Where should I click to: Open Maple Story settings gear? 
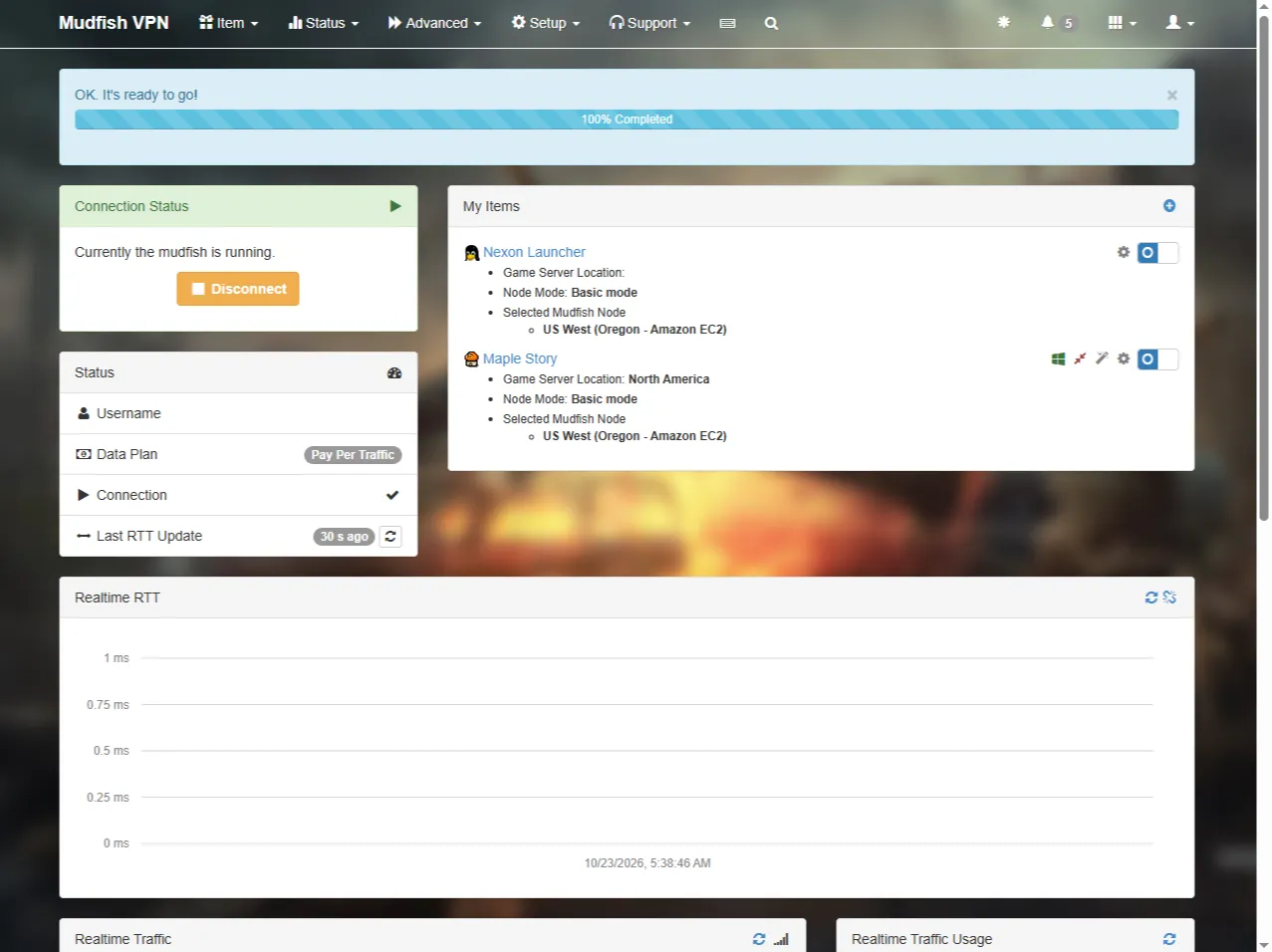[1124, 358]
